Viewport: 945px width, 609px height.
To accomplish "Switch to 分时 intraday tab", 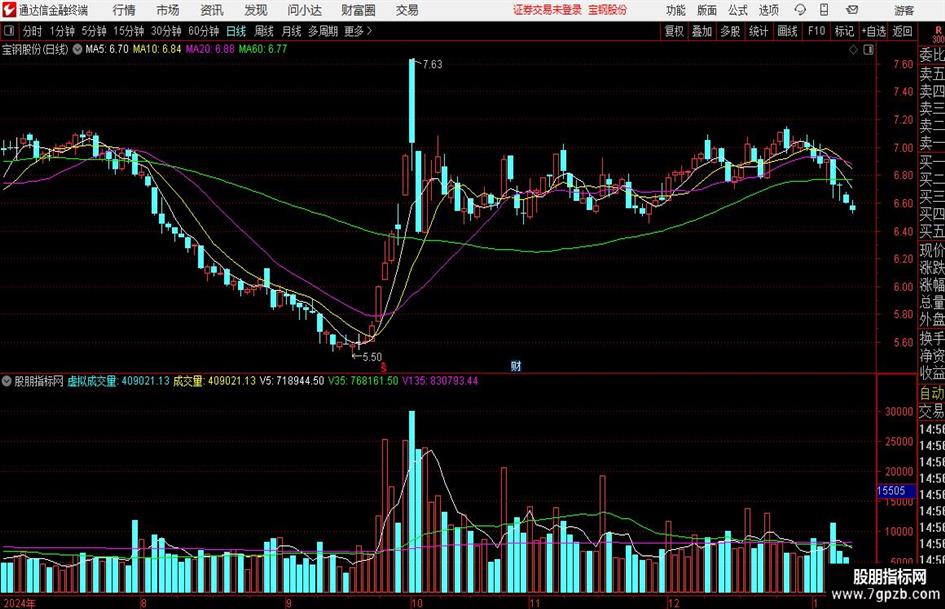I will coord(32,31).
